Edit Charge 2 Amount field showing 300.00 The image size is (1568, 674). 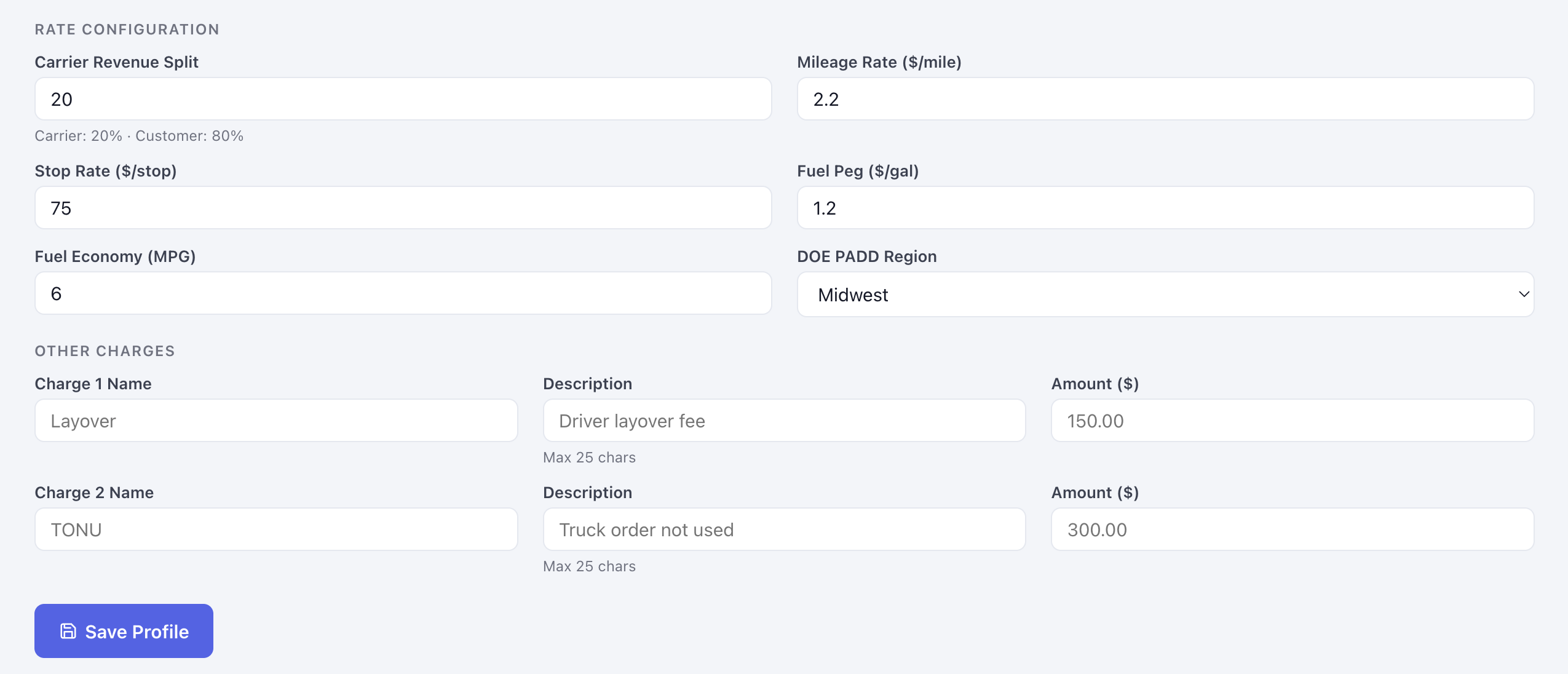pos(1293,529)
